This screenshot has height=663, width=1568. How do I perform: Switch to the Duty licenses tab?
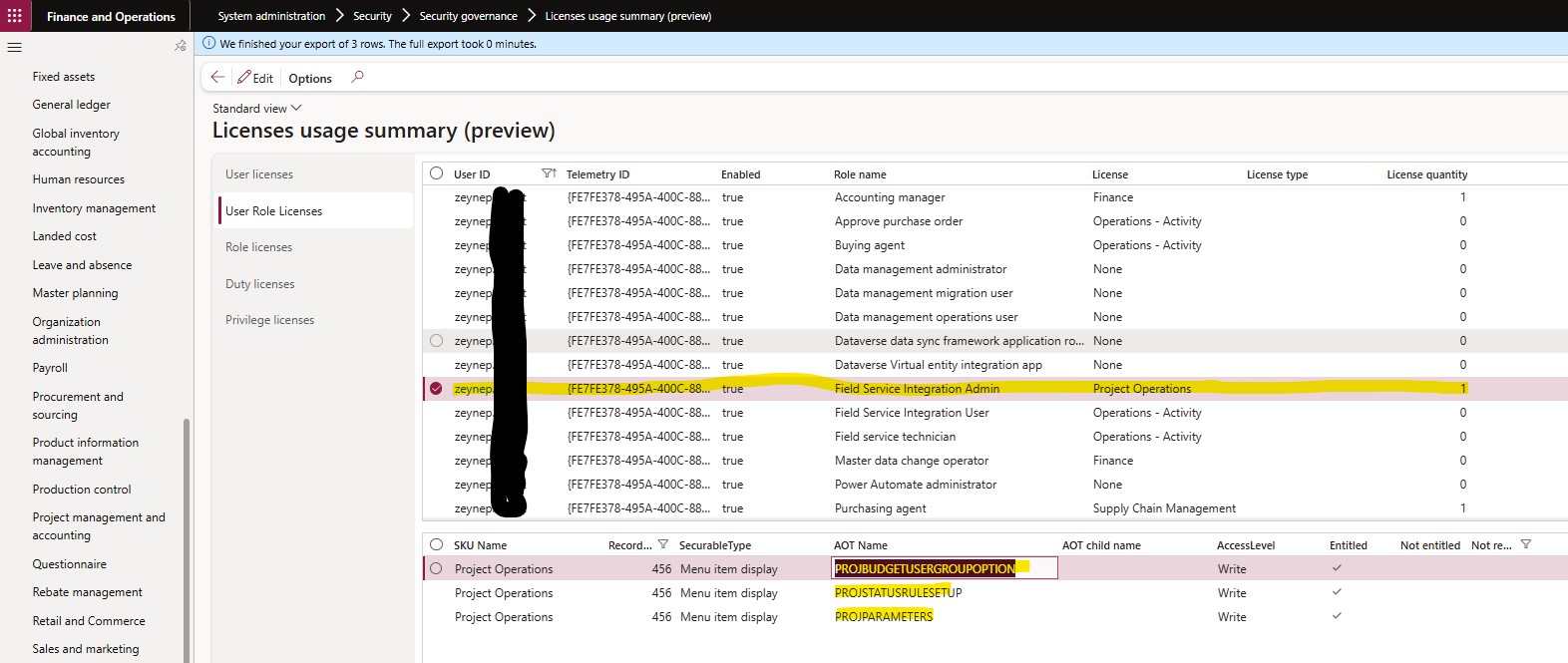coord(260,284)
